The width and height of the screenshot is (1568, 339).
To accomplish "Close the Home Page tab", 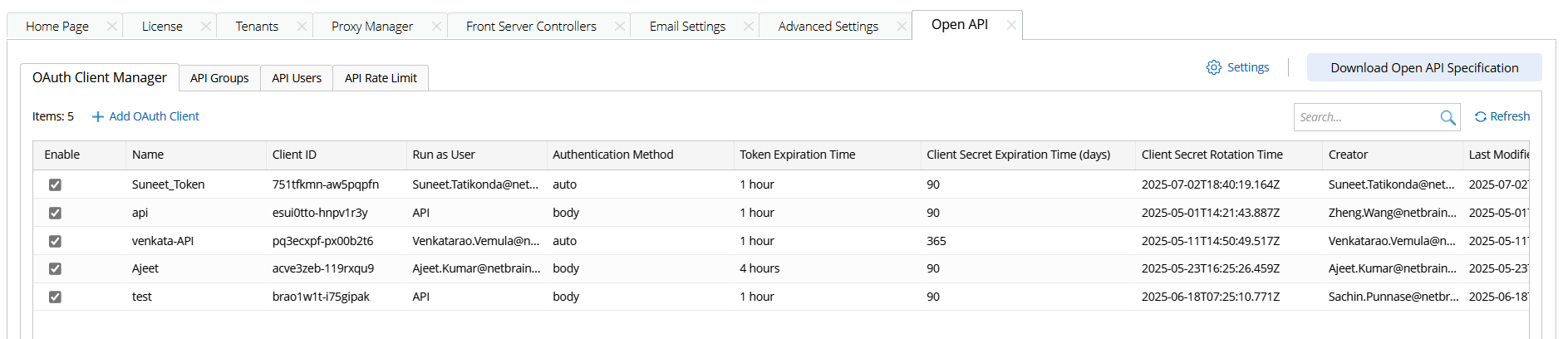I will [111, 27].
